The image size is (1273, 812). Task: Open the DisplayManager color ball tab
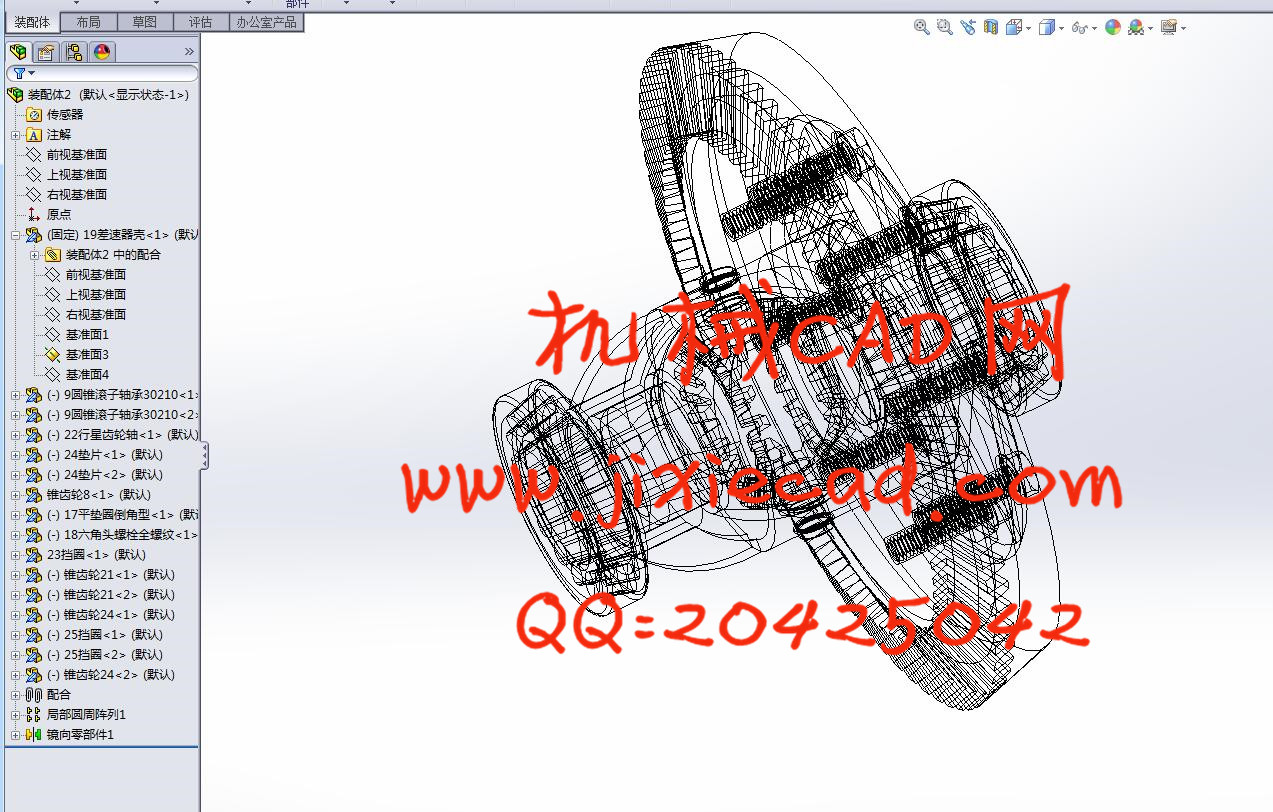pos(101,52)
